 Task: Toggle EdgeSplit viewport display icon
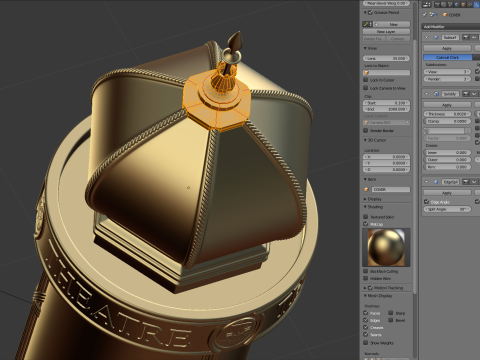(474, 182)
